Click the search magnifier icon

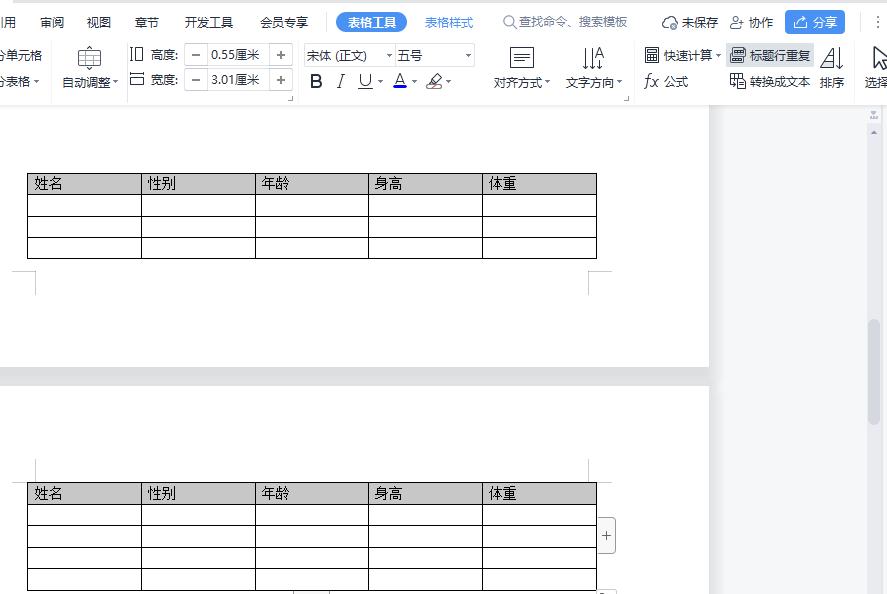(x=509, y=22)
